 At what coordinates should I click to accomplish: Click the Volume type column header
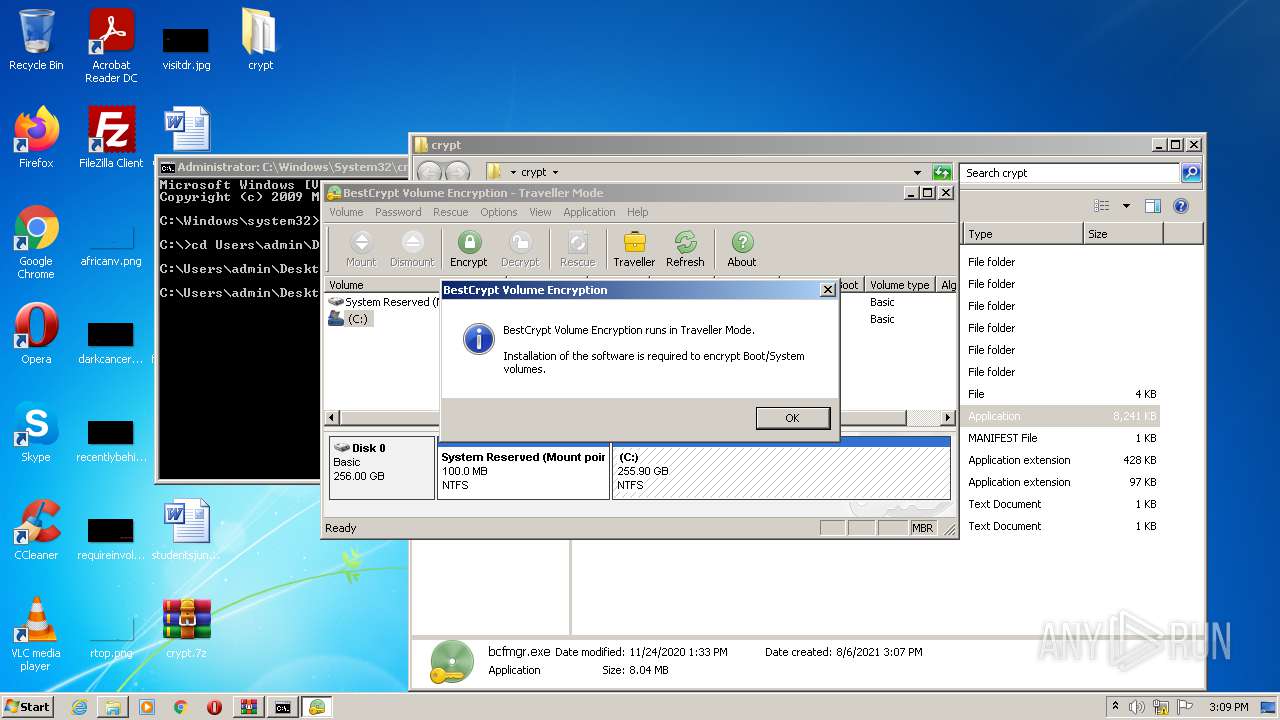(x=900, y=285)
